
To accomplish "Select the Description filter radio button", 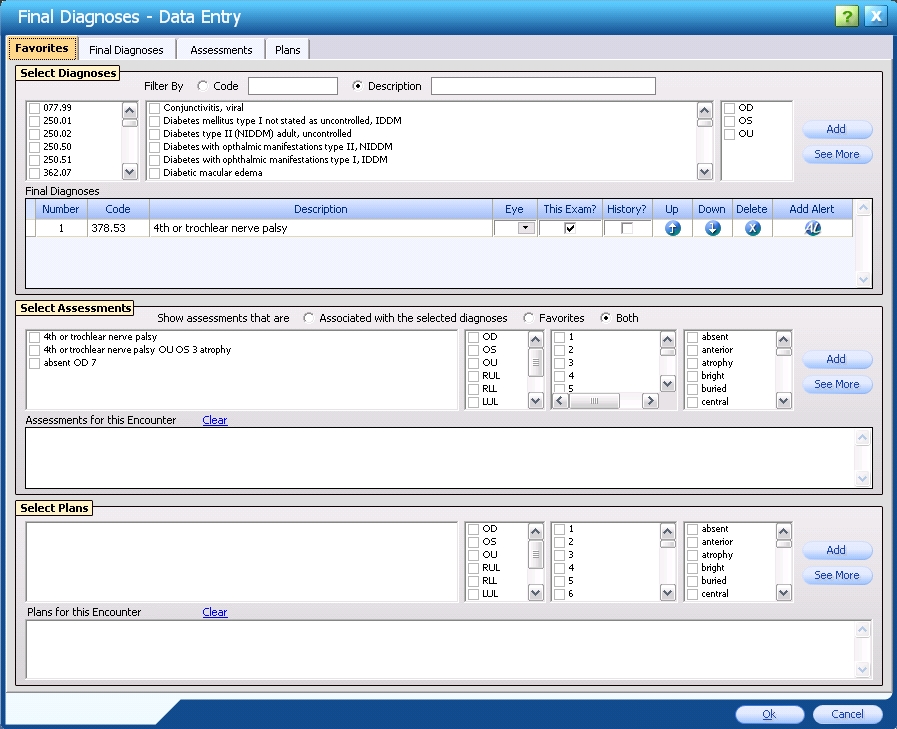I will pos(358,86).
